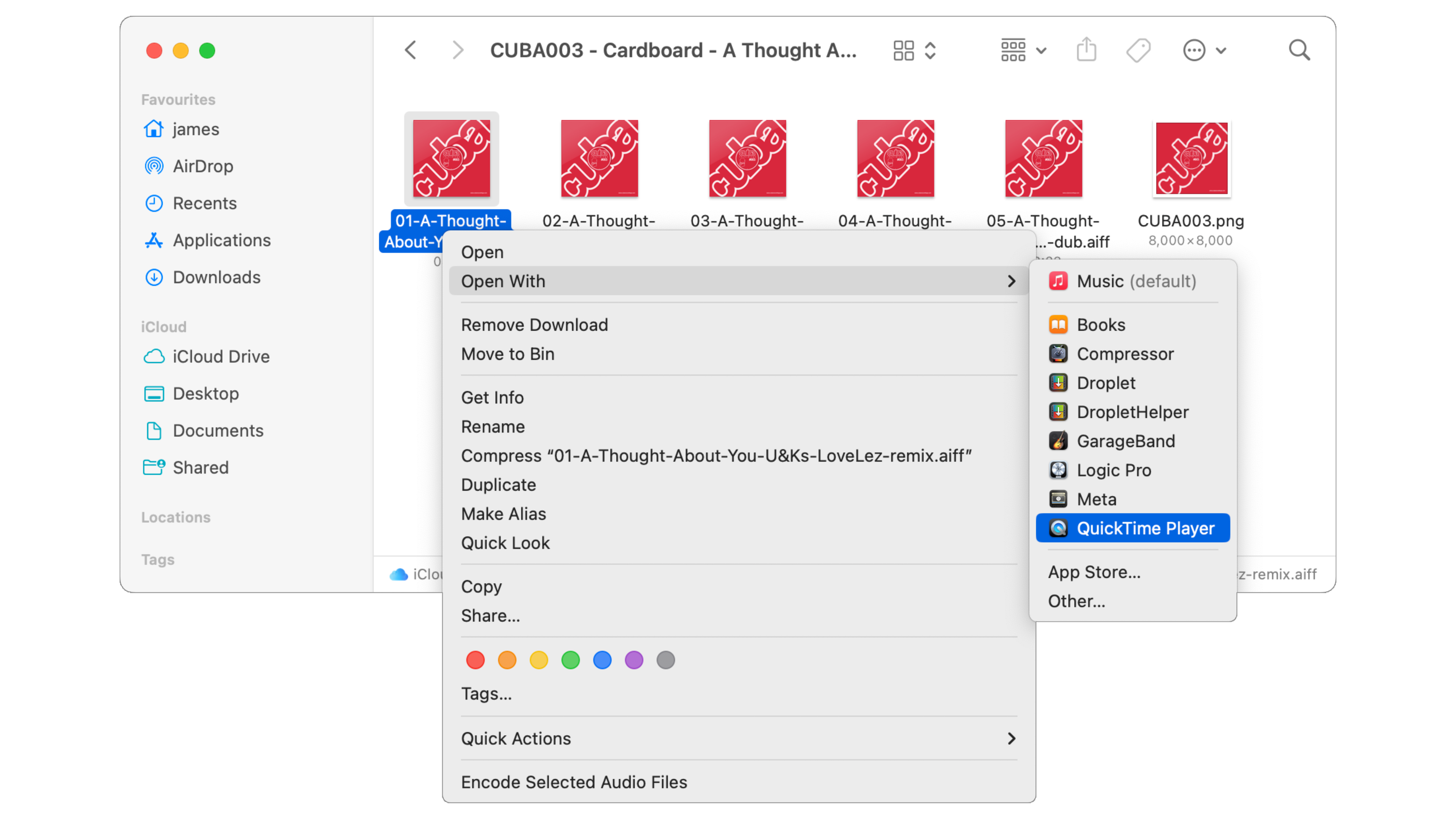The width and height of the screenshot is (1456, 819).
Task: Choose Tags… in context menu
Action: pyautogui.click(x=739, y=693)
